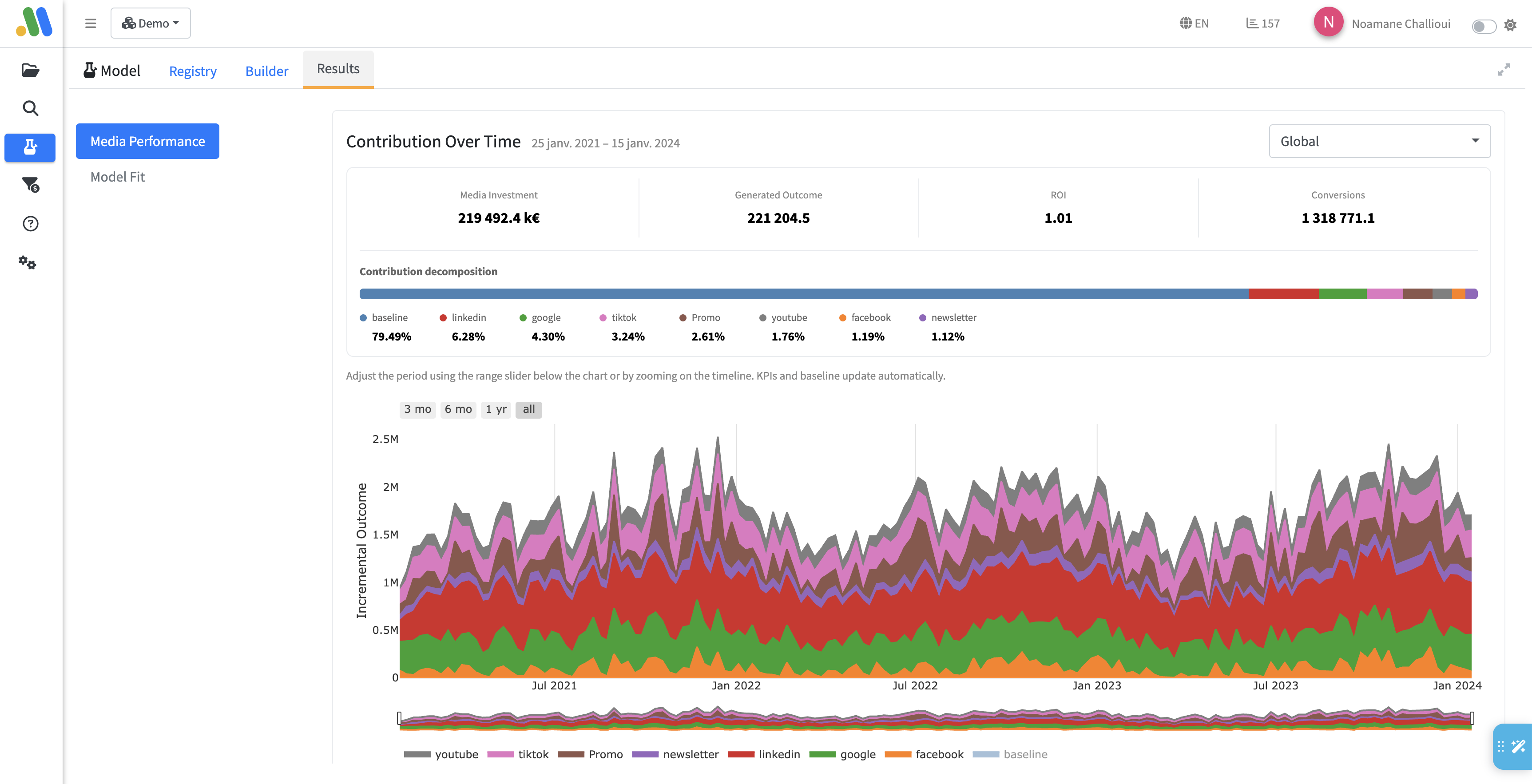
Task: Click the Jul 2022 timeline label
Action: (915, 685)
